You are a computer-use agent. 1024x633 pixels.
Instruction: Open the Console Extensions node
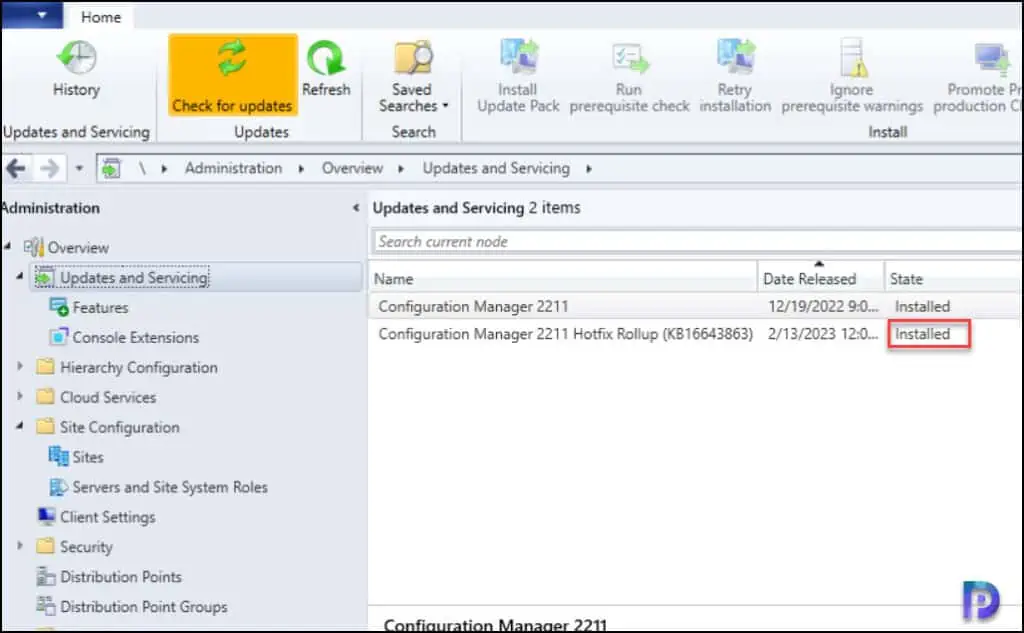[x=135, y=337]
